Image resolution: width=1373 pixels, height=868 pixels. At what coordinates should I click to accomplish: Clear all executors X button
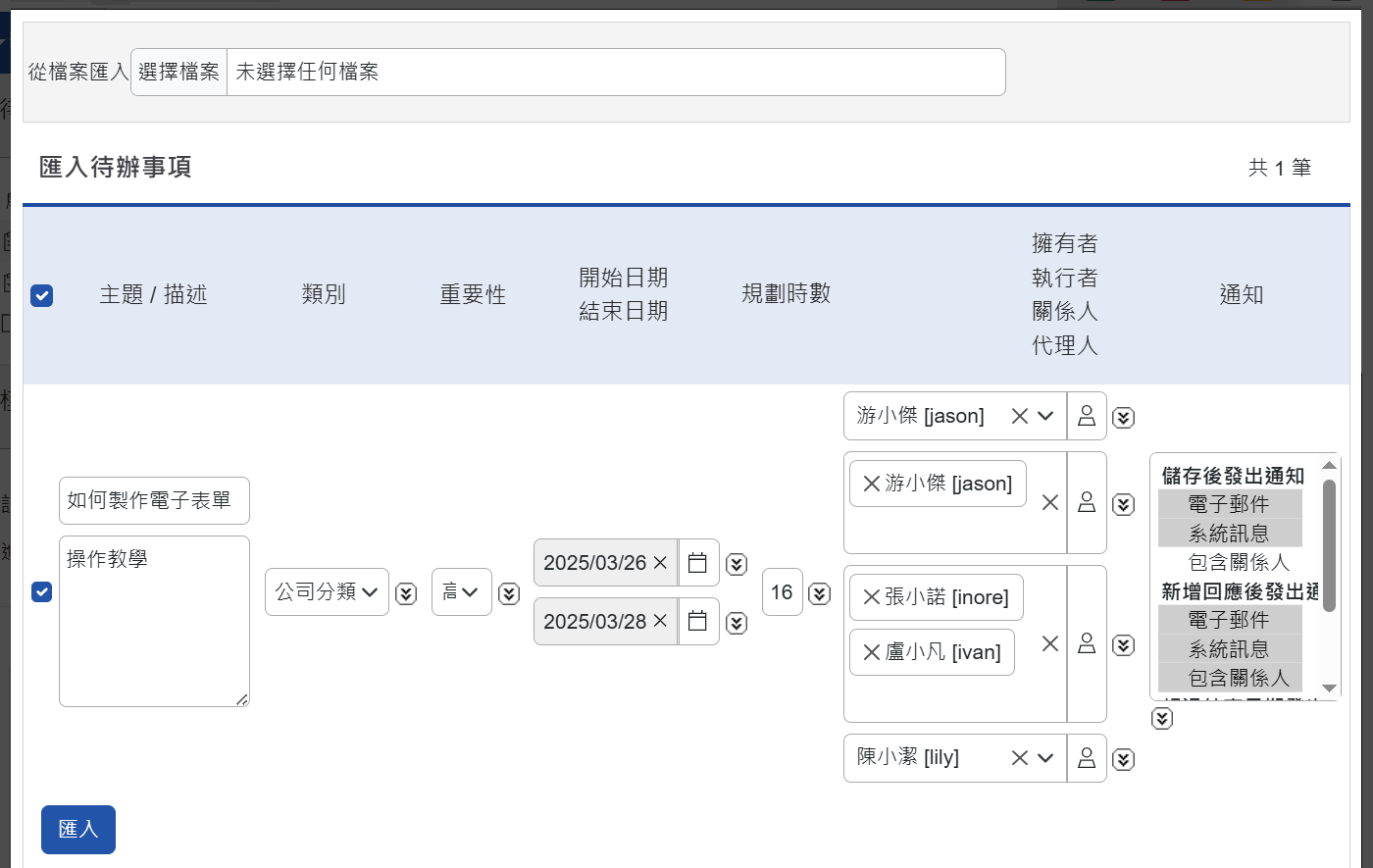click(x=1050, y=502)
